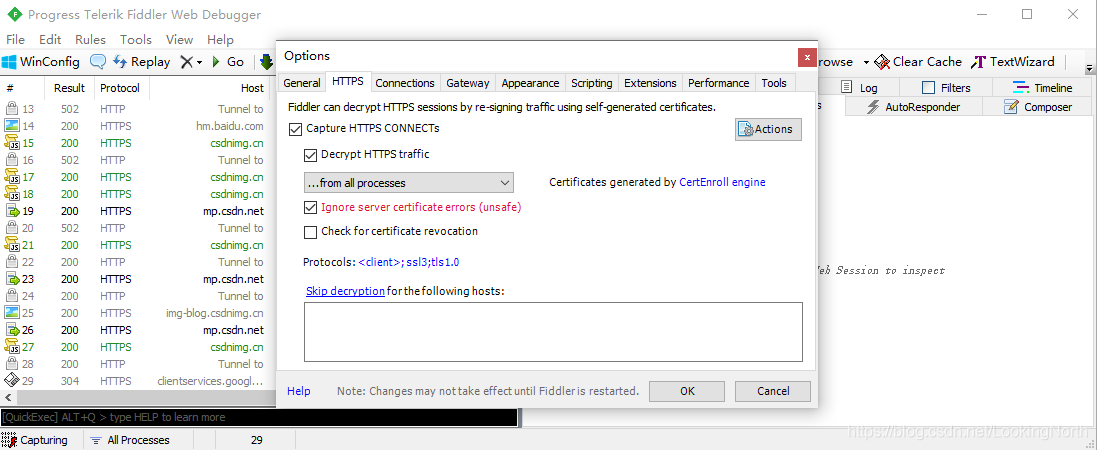The width and height of the screenshot is (1097, 450).
Task: Toggle Decrypt HTTPS traffic checkbox
Action: click(x=310, y=155)
